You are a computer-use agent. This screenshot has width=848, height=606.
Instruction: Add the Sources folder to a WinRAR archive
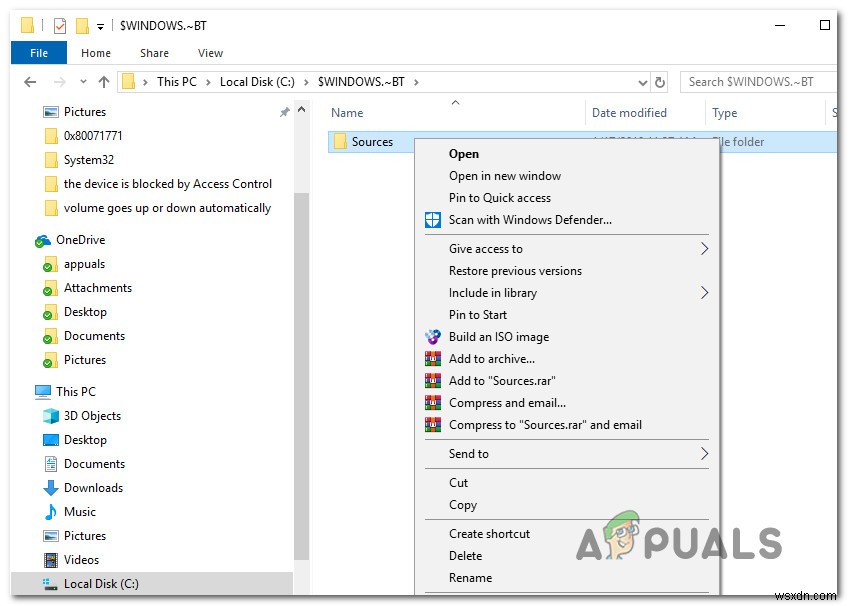click(492, 359)
